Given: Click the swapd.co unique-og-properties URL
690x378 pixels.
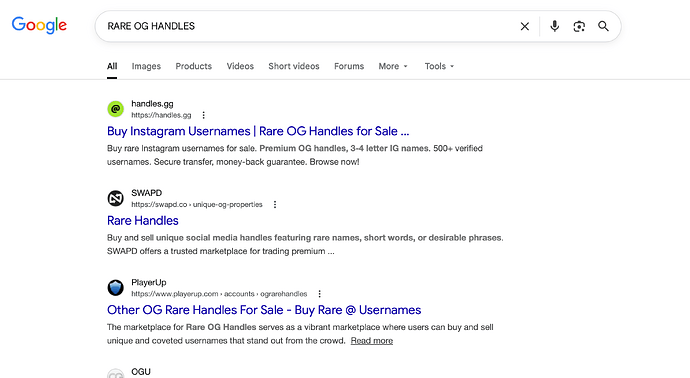Looking at the screenshot, I should [x=197, y=205].
